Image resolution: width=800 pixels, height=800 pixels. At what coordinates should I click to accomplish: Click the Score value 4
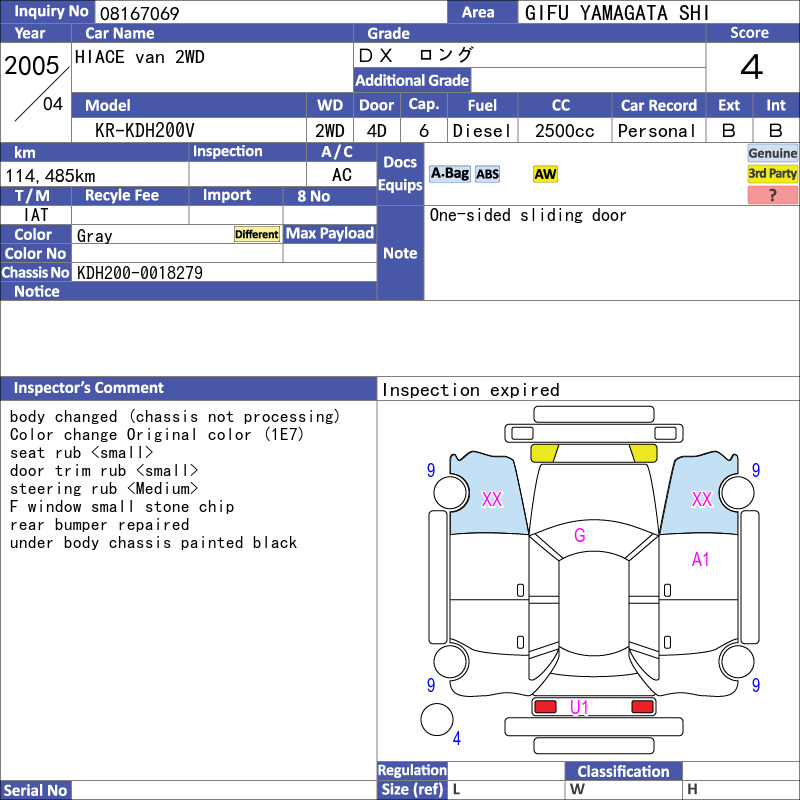752,67
